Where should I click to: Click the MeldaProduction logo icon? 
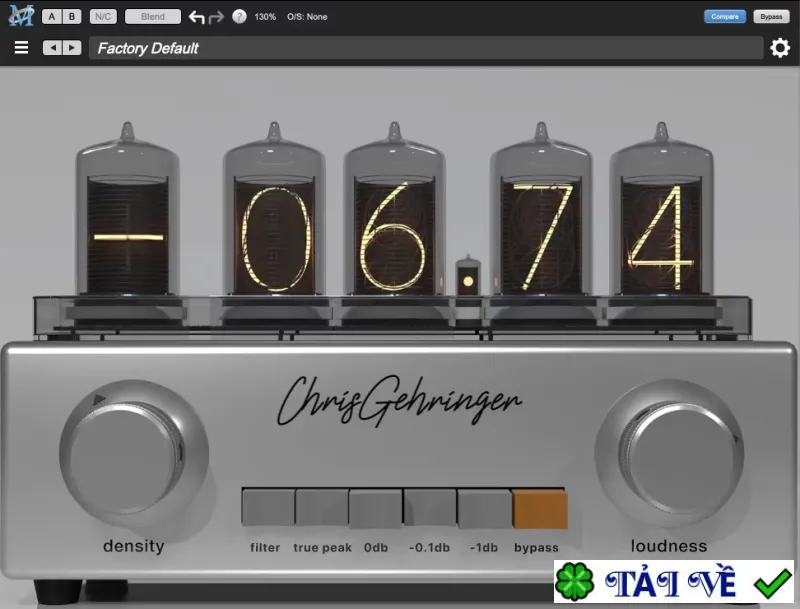[21, 16]
